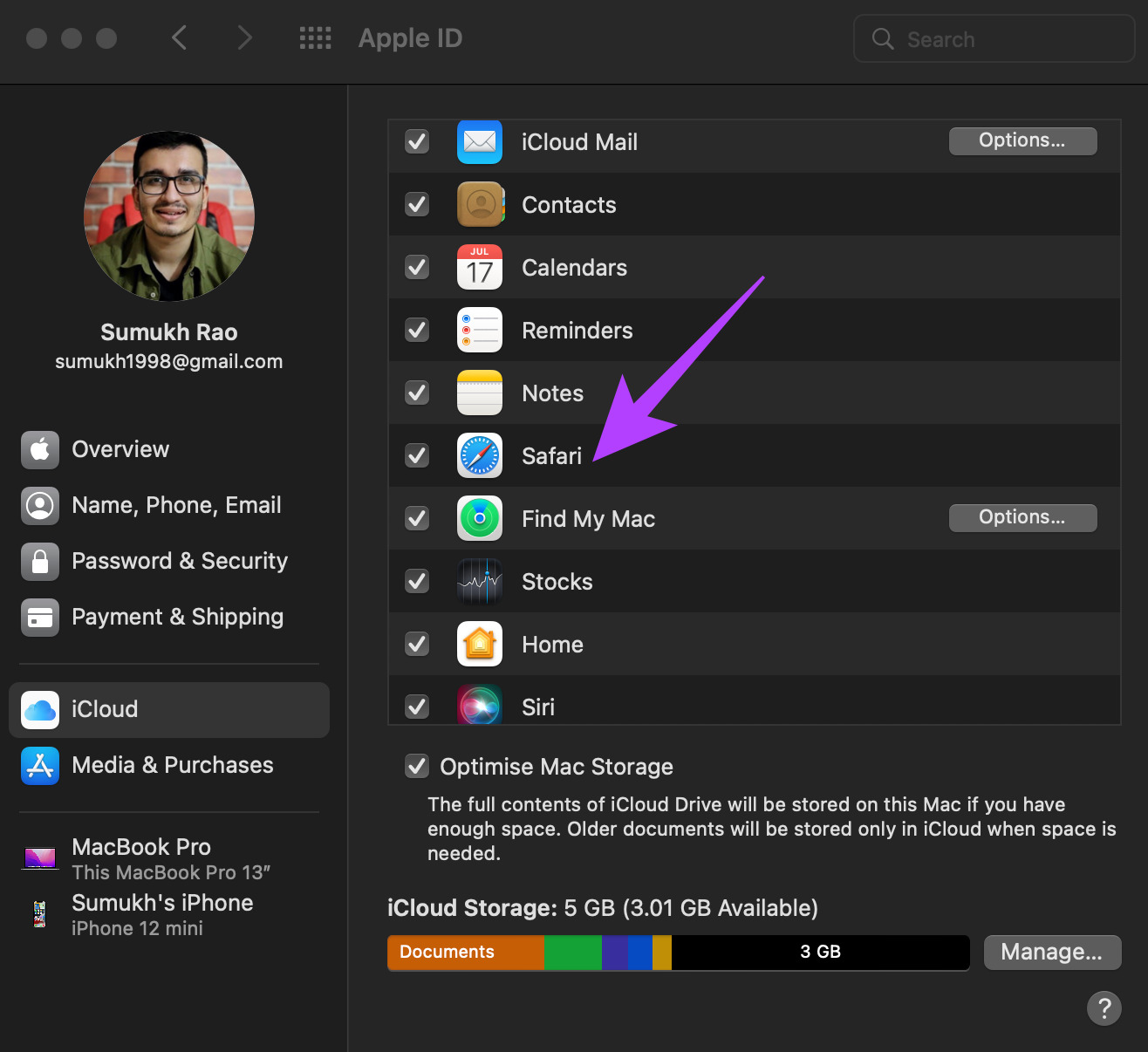Click the magnifying glass in Search field
Viewport: 1148px width, 1052px height.
883,38
